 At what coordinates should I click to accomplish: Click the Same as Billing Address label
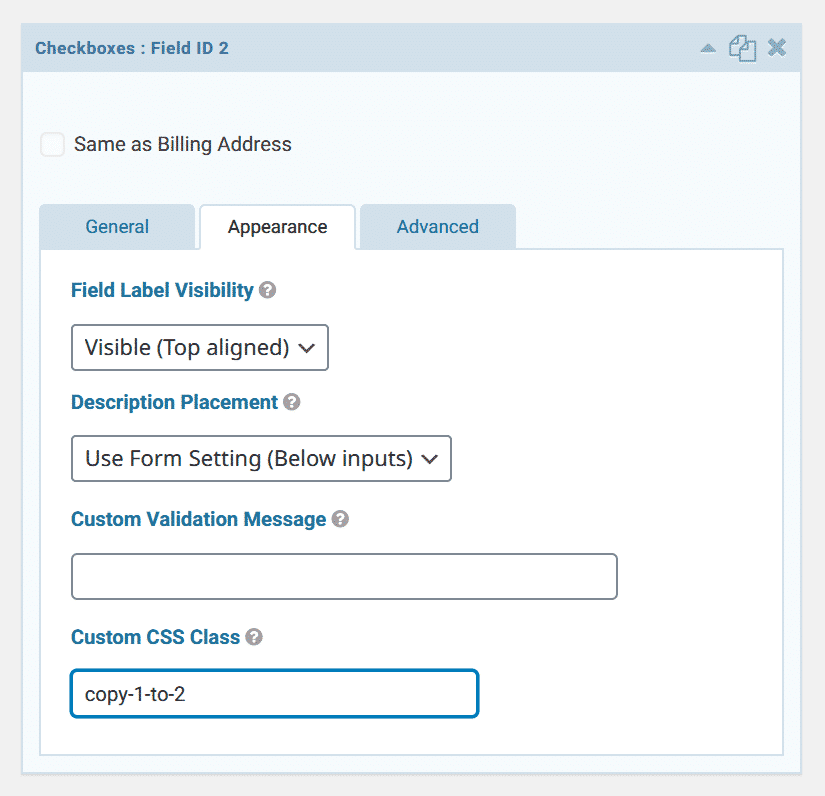[183, 144]
